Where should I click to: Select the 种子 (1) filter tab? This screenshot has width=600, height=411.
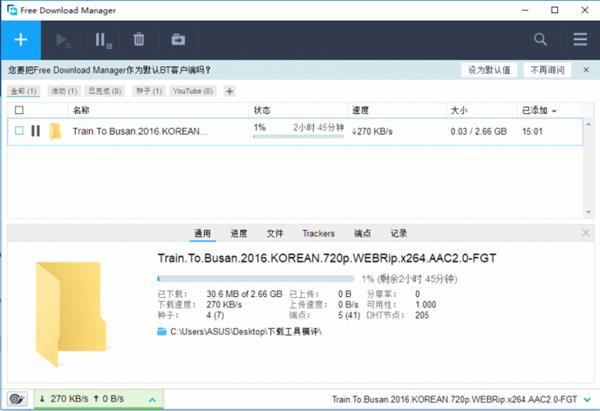(x=149, y=91)
